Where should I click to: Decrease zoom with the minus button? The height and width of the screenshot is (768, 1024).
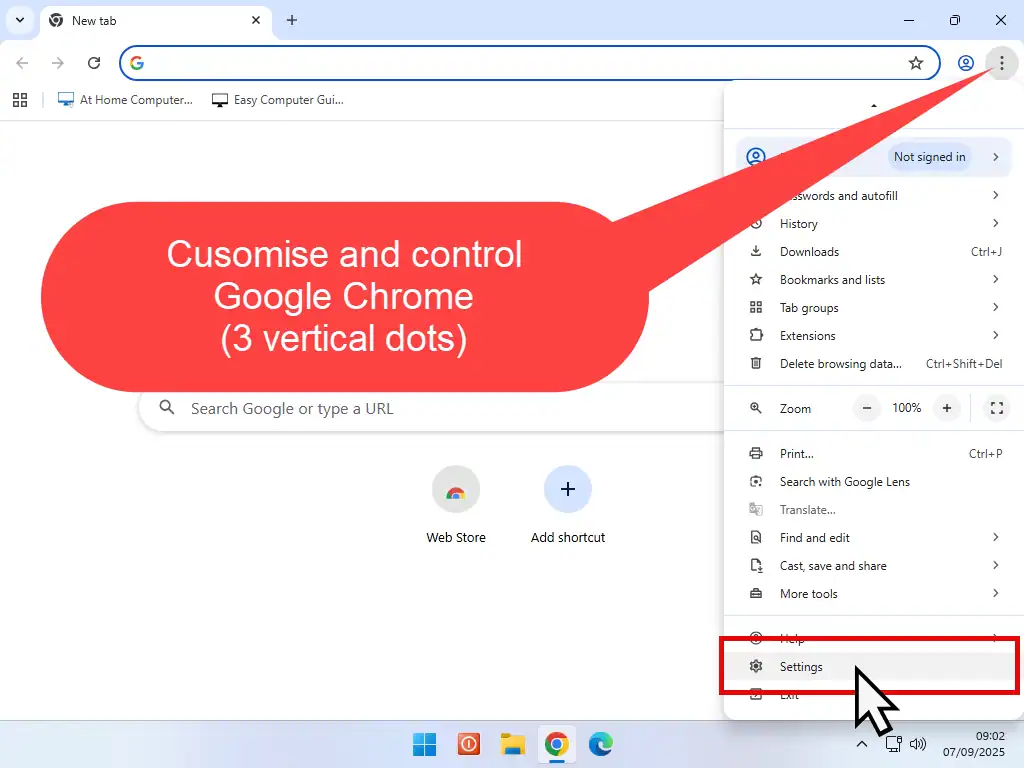click(867, 408)
